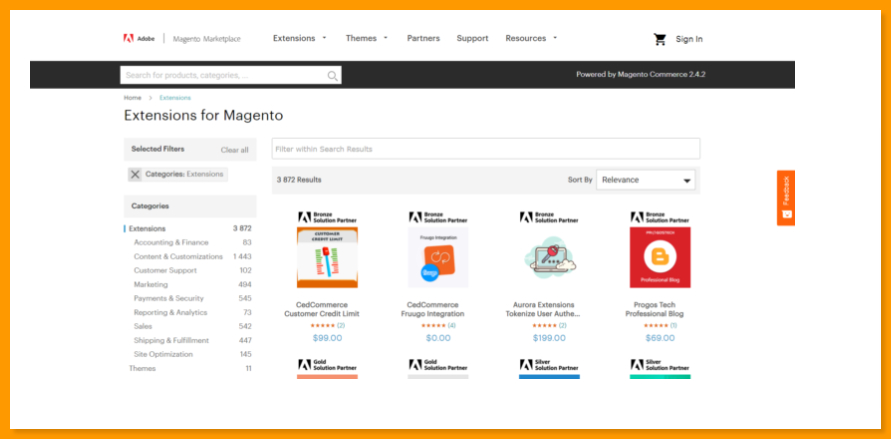This screenshot has width=891, height=439.
Task: Select the Marketing category
Action: pos(151,284)
